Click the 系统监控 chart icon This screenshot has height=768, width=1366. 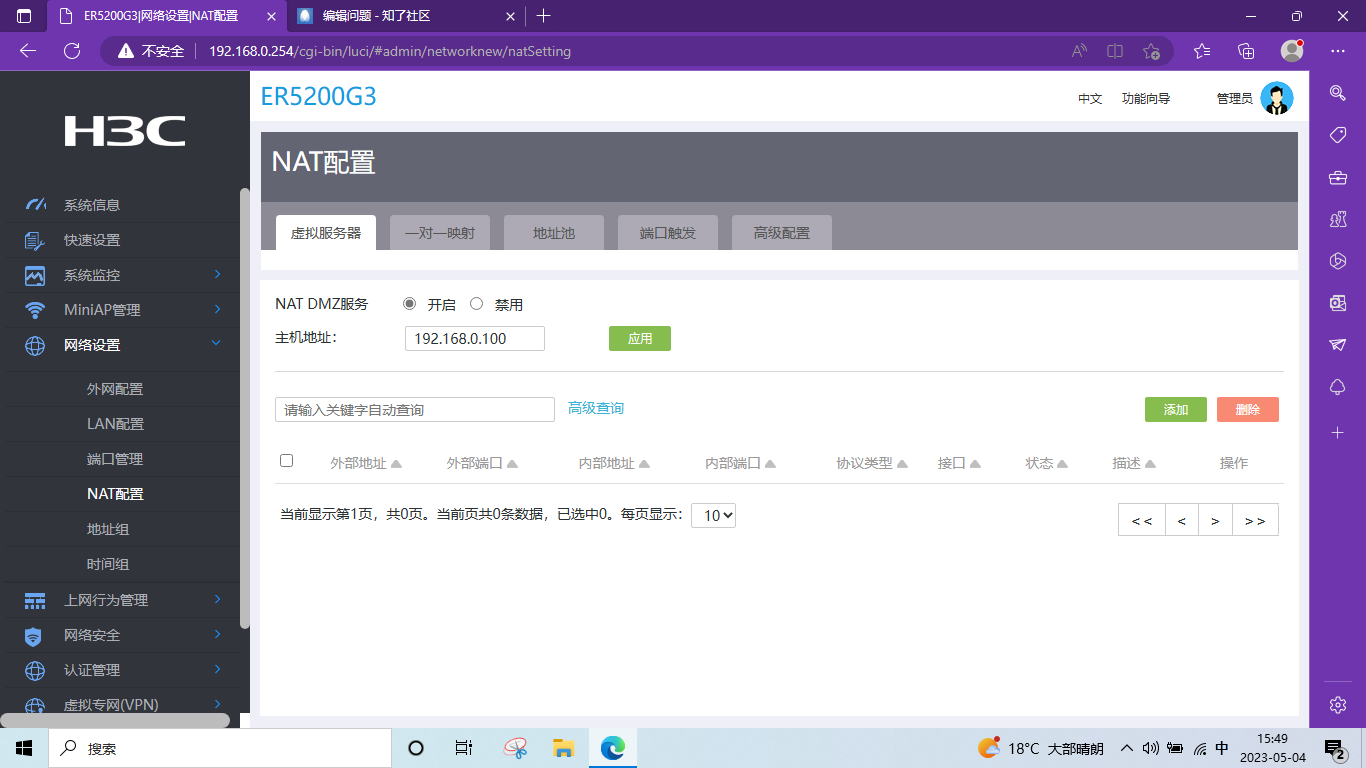click(35, 275)
